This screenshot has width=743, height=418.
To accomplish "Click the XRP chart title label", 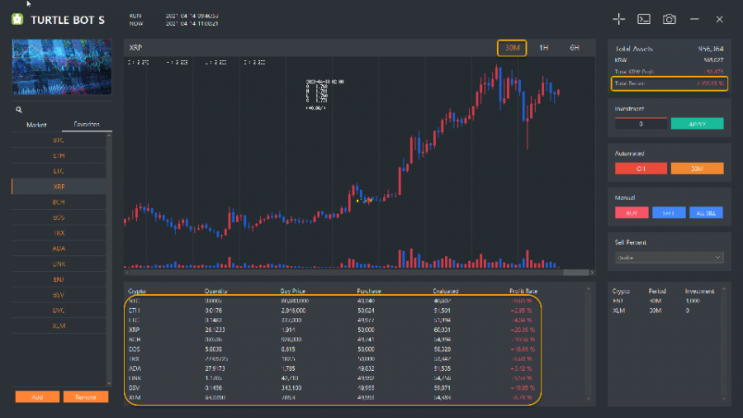I will (136, 48).
